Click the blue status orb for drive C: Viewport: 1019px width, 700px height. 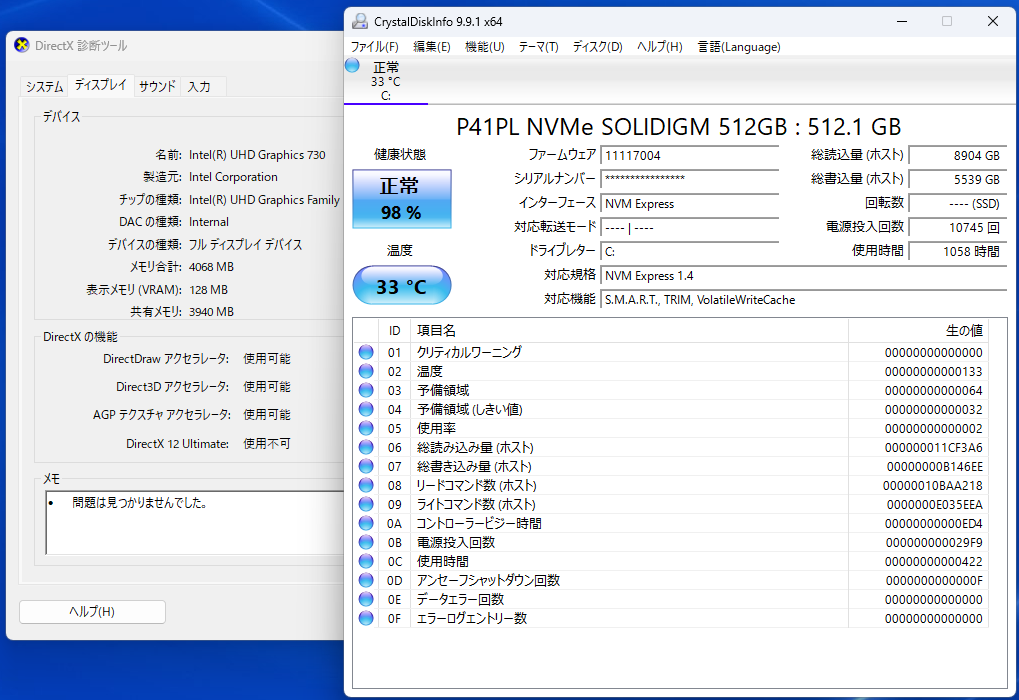[x=352, y=65]
